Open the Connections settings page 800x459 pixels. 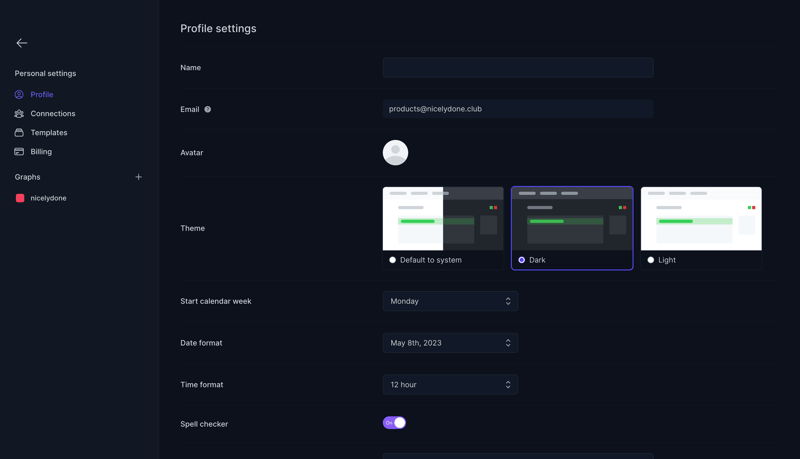[x=53, y=114]
